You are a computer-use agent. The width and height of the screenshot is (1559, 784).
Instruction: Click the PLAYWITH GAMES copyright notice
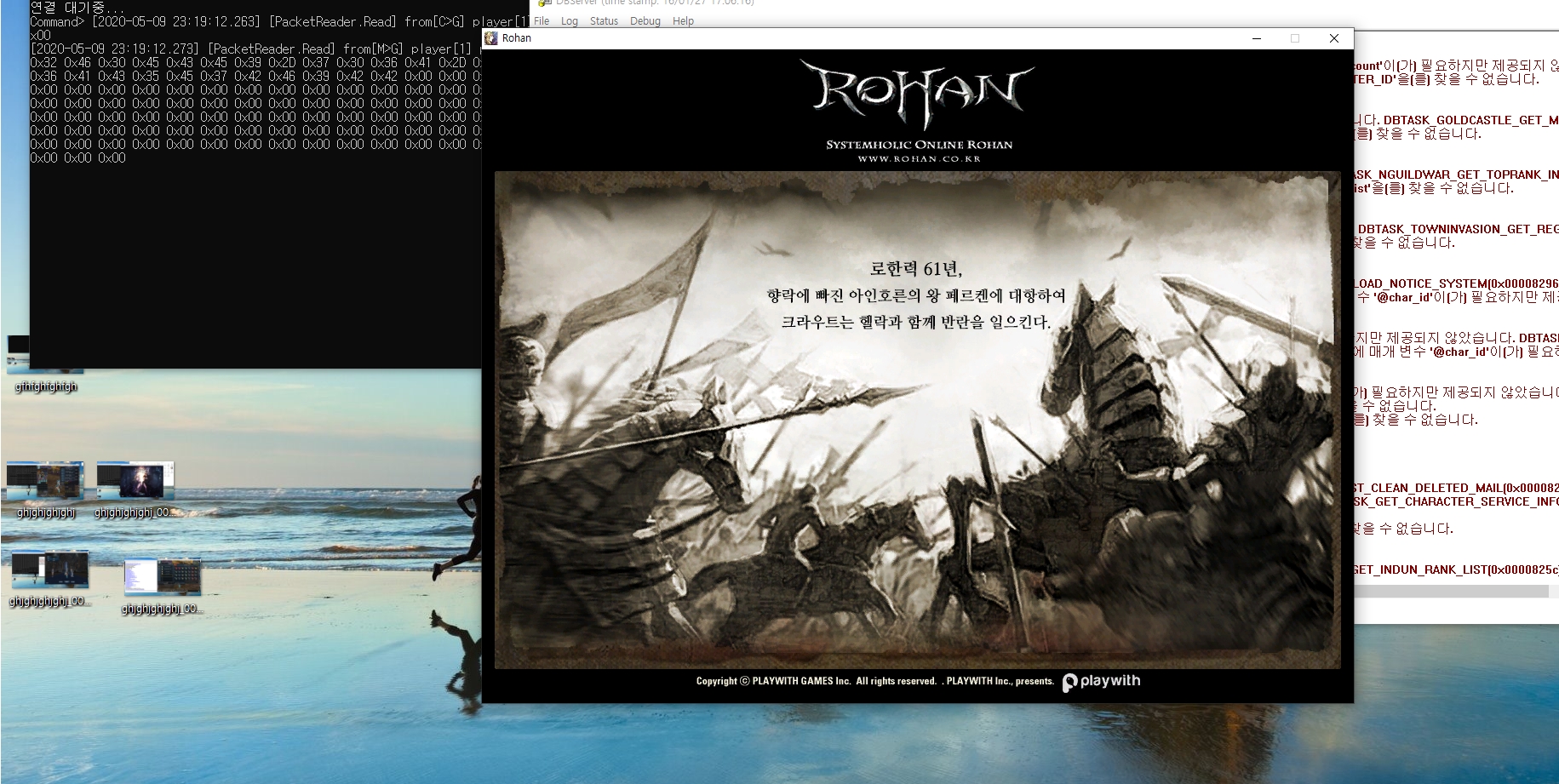click(x=875, y=681)
